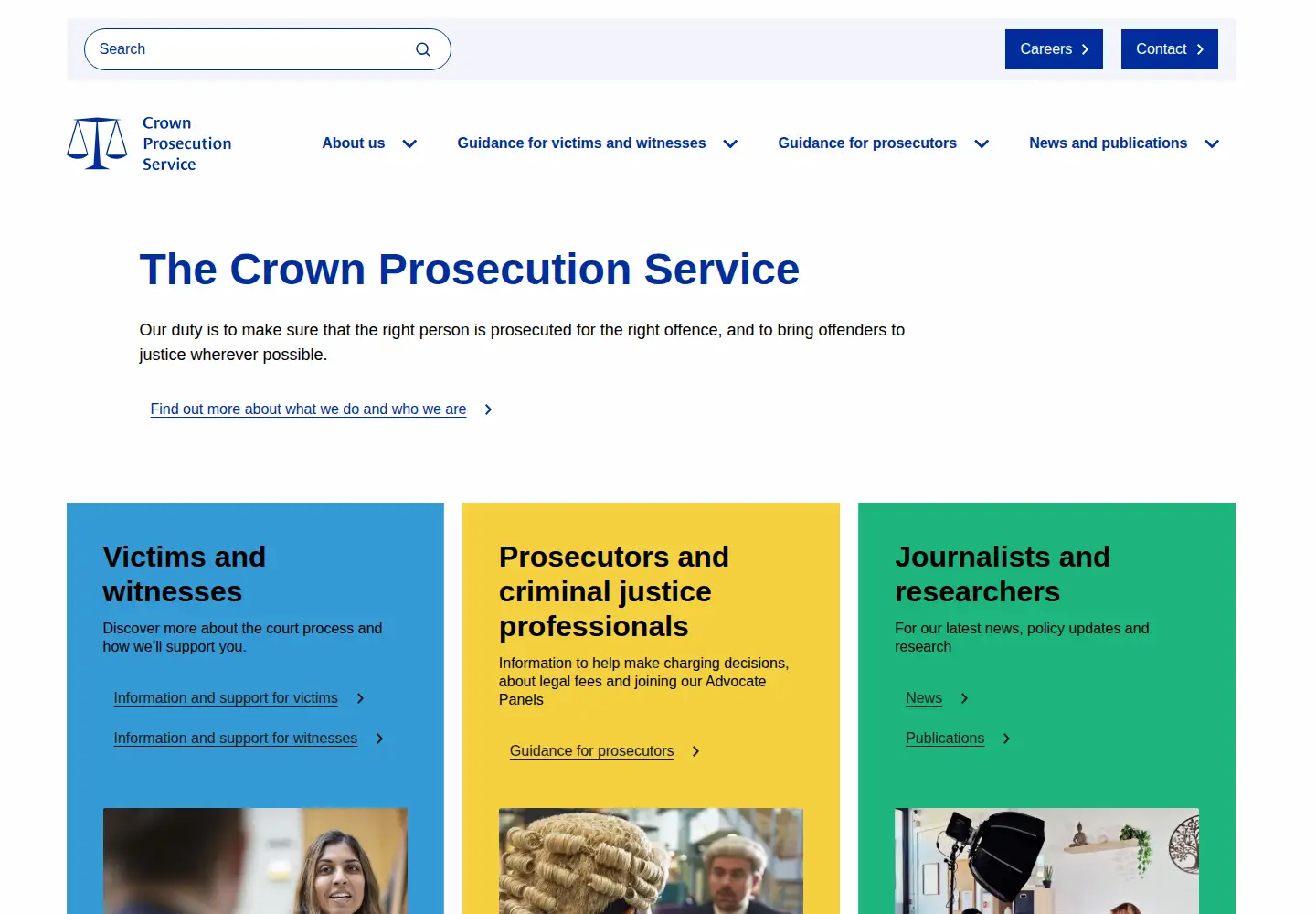Click the 'Our duty is to make sure' paragraph
Screen dimensions: 1316x914
[x=522, y=342]
